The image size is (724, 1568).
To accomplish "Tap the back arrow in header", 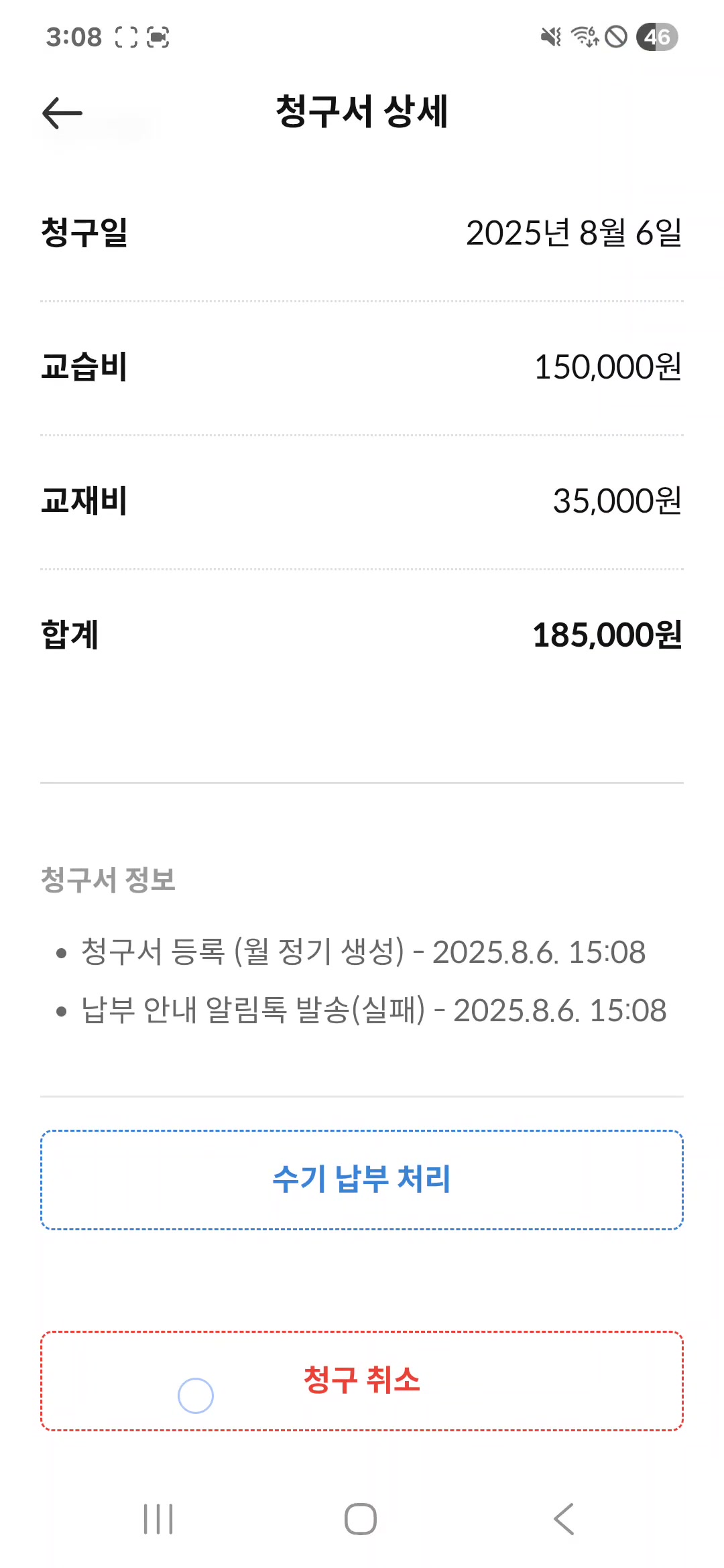I will [x=62, y=113].
